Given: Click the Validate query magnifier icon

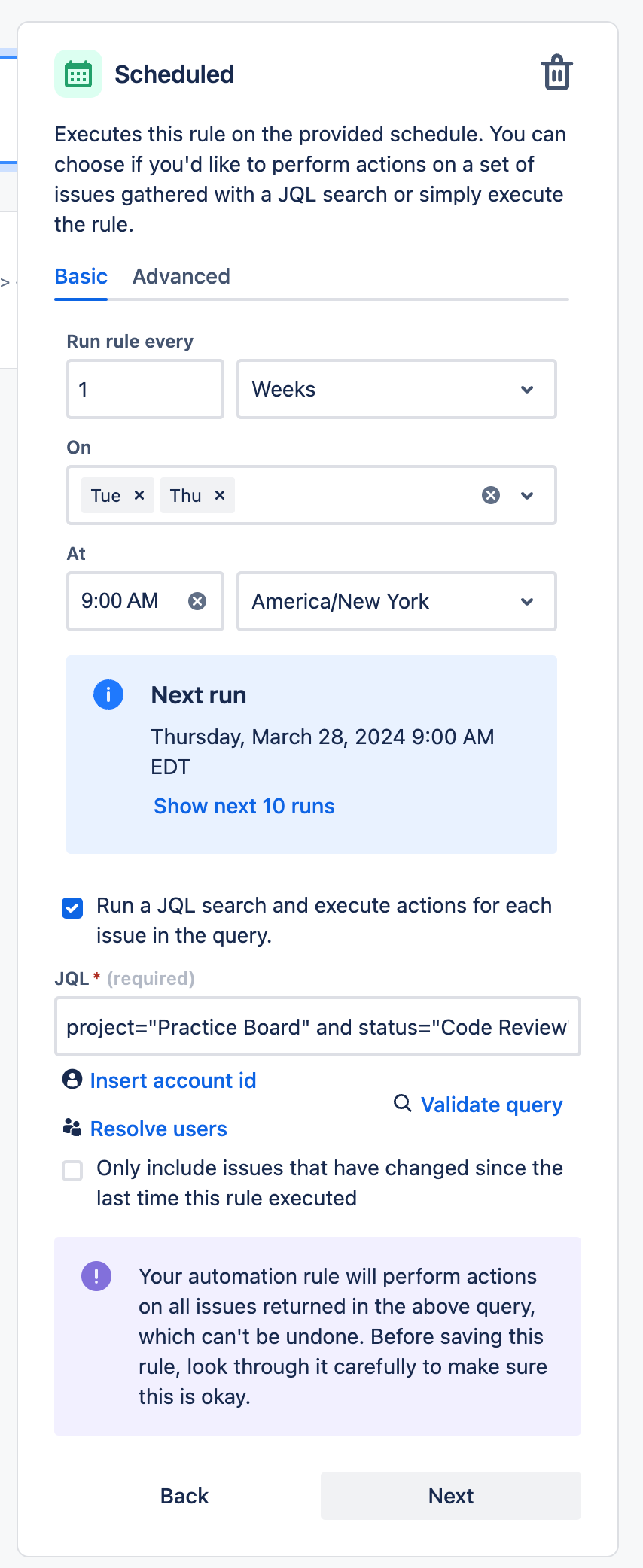Looking at the screenshot, I should pos(403,1103).
